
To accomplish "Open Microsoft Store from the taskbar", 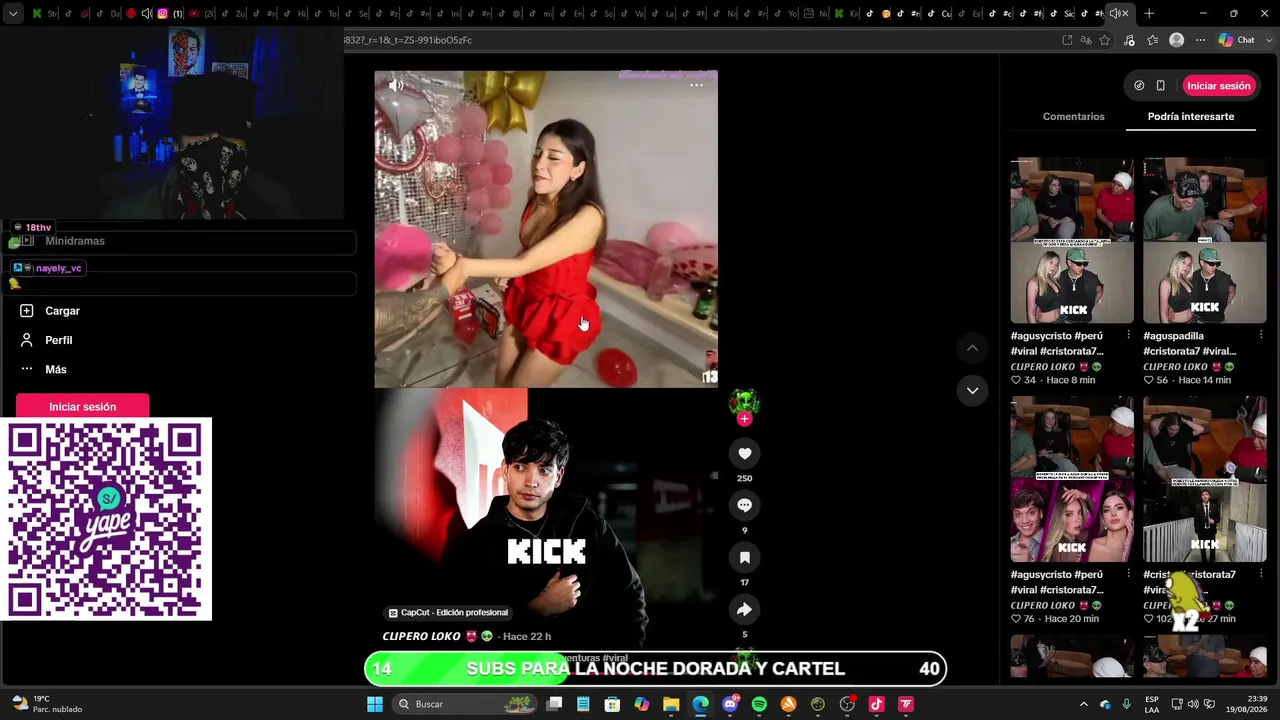I will click(612, 704).
